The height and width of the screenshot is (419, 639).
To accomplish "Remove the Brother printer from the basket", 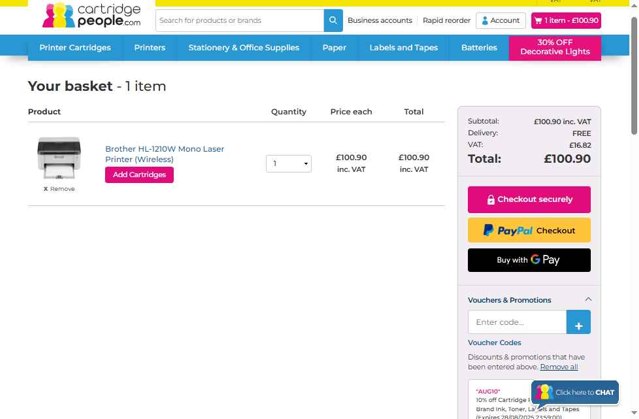I will coord(59,189).
